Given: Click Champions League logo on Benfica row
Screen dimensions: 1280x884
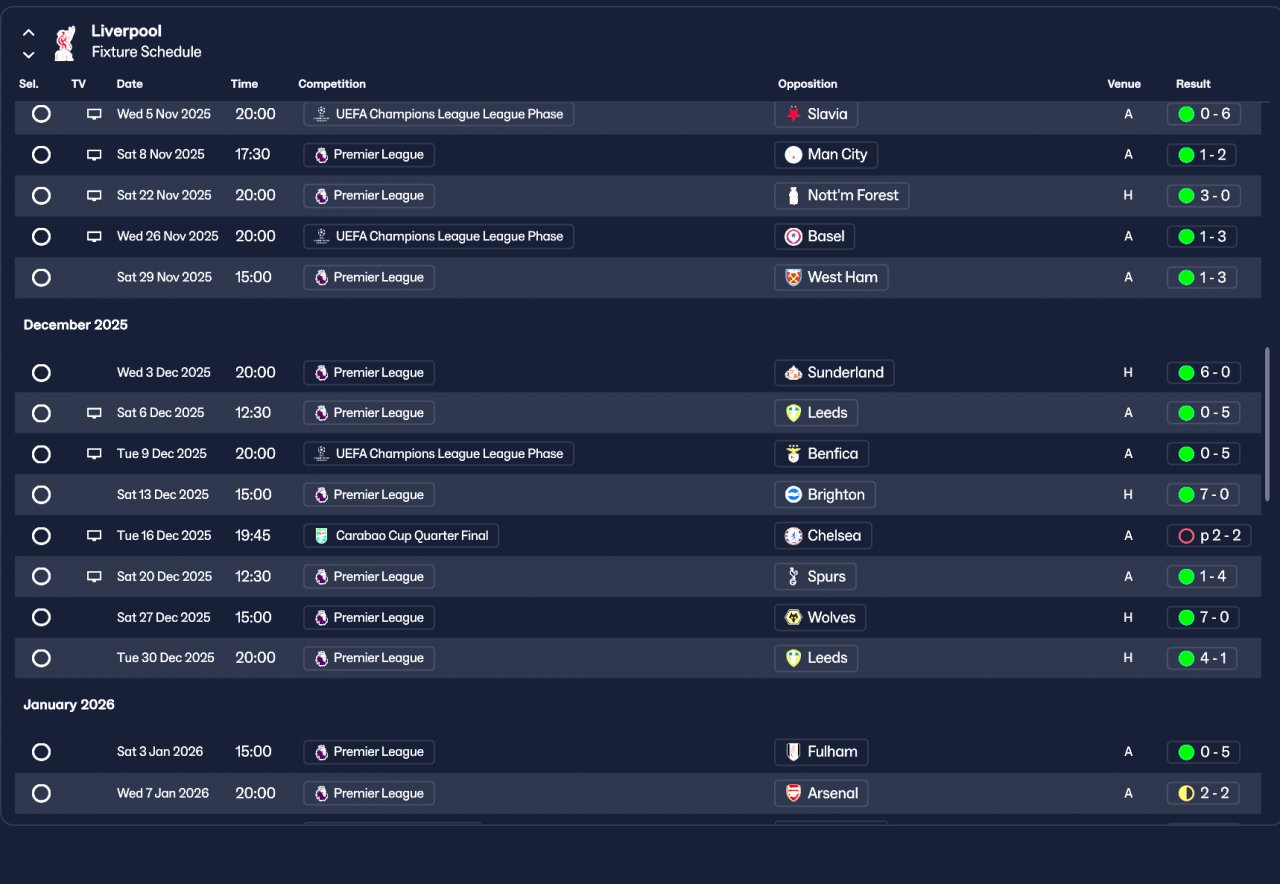Looking at the screenshot, I should [321, 454].
